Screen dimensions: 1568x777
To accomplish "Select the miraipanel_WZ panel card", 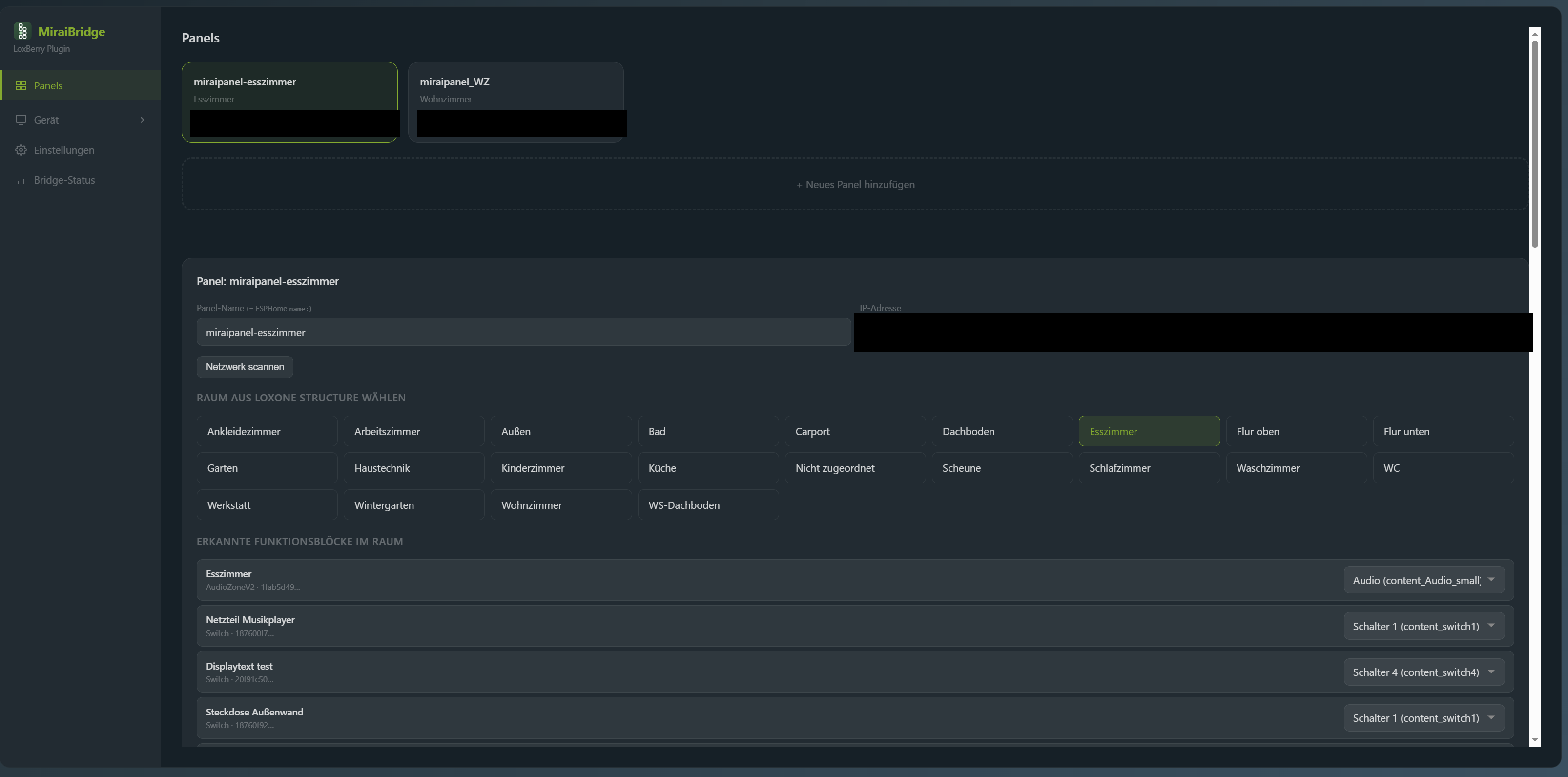I will pyautogui.click(x=516, y=102).
